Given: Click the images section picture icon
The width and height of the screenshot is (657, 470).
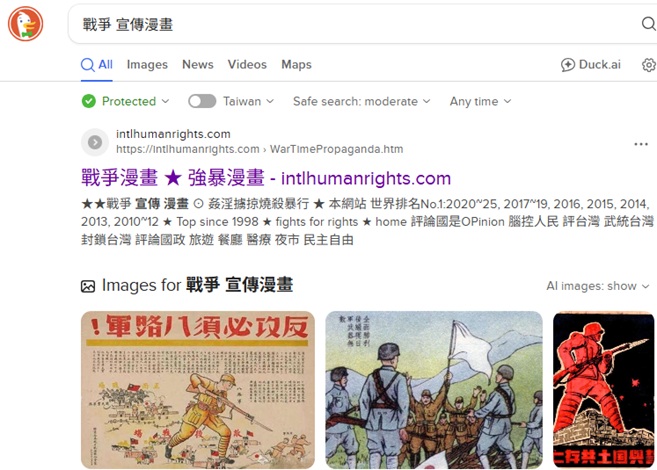Looking at the screenshot, I should click(88, 286).
